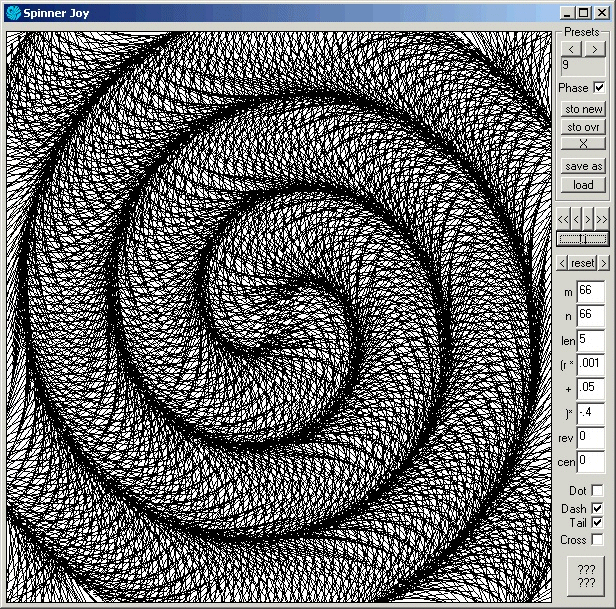Image resolution: width=616 pixels, height=609 pixels.
Task: Uncheck the Dash checkbox
Action: click(x=597, y=508)
